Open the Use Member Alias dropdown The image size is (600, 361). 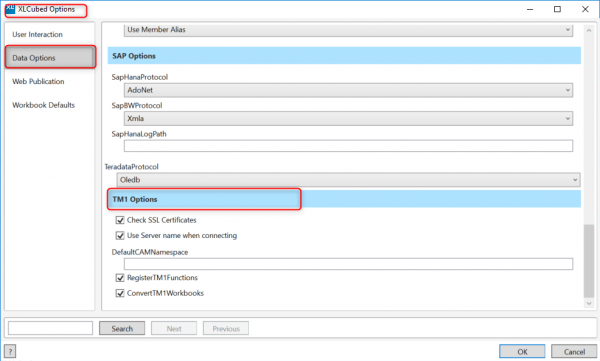pos(348,30)
